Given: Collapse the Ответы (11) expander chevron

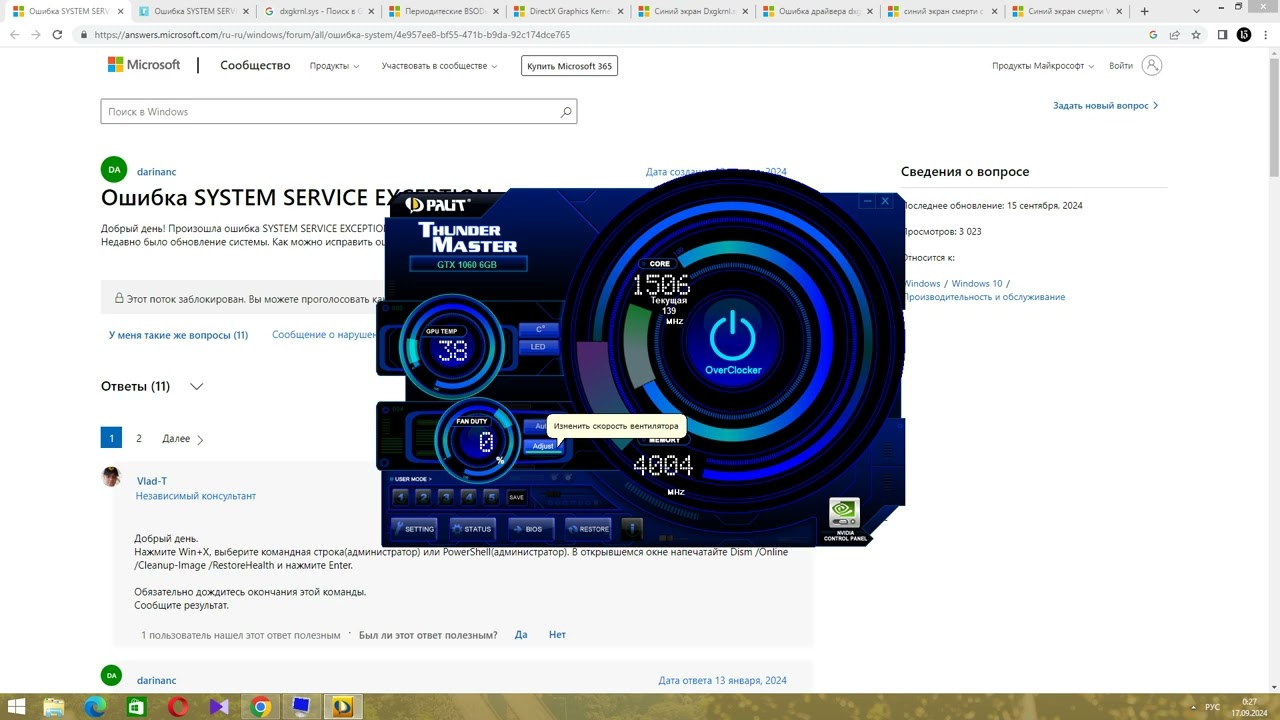Looking at the screenshot, I should pos(196,387).
